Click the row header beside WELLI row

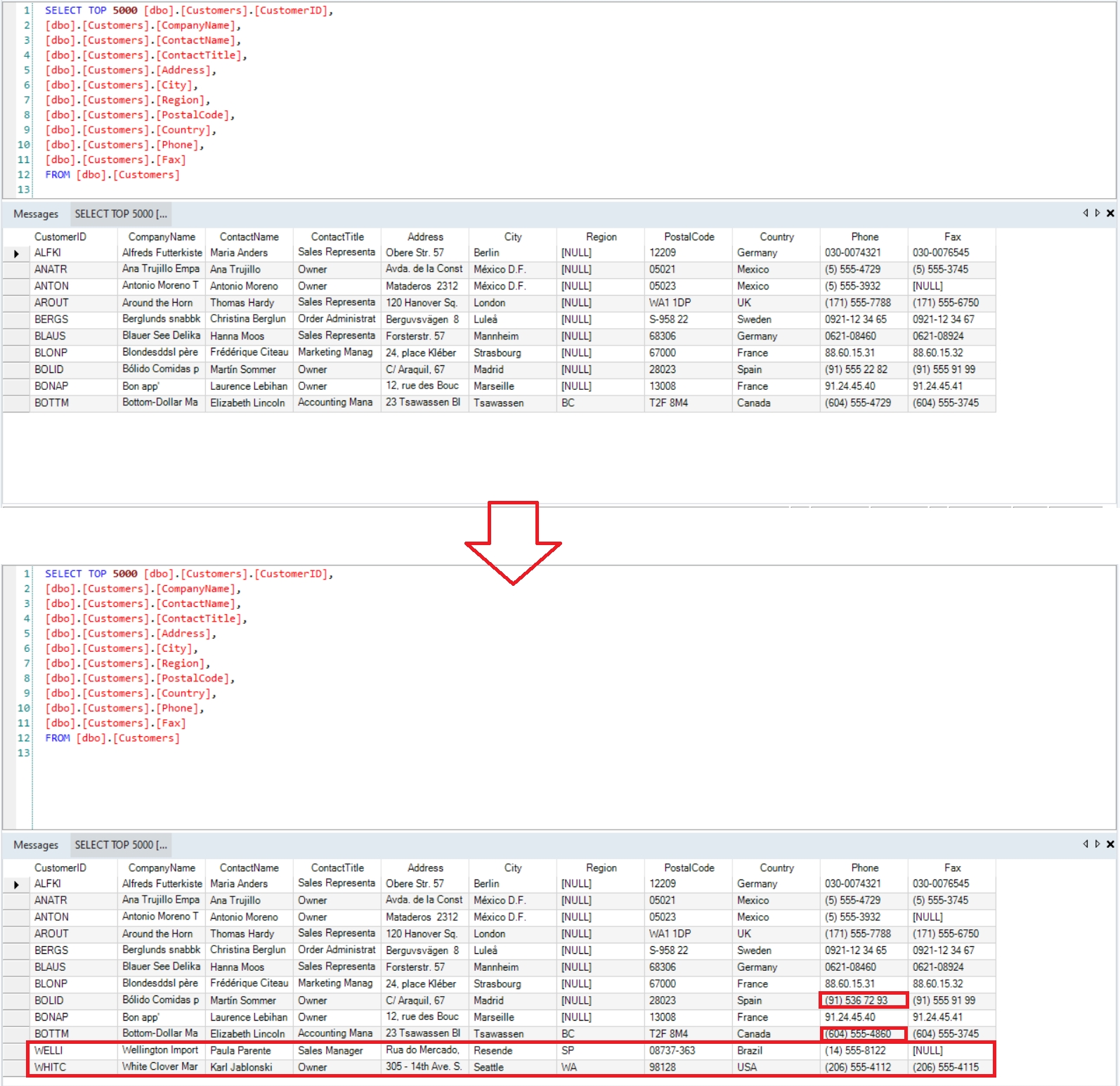click(x=16, y=1050)
